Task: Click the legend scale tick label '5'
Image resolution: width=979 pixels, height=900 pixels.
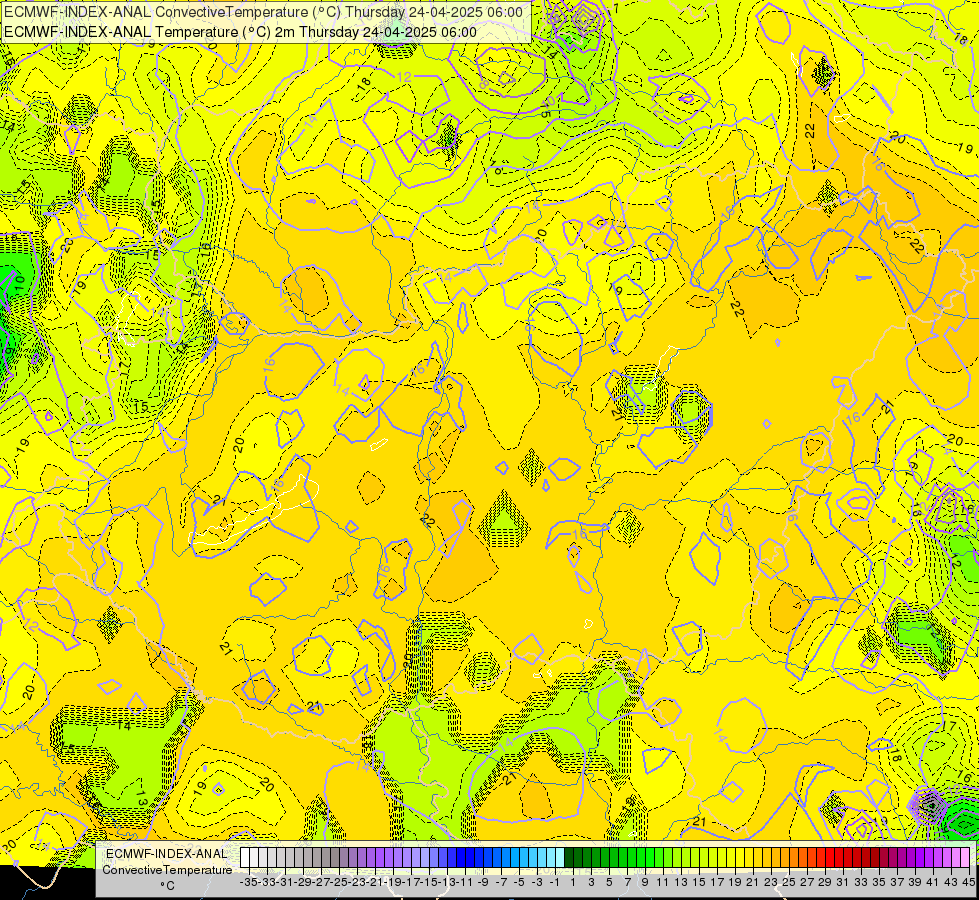Action: (609, 882)
